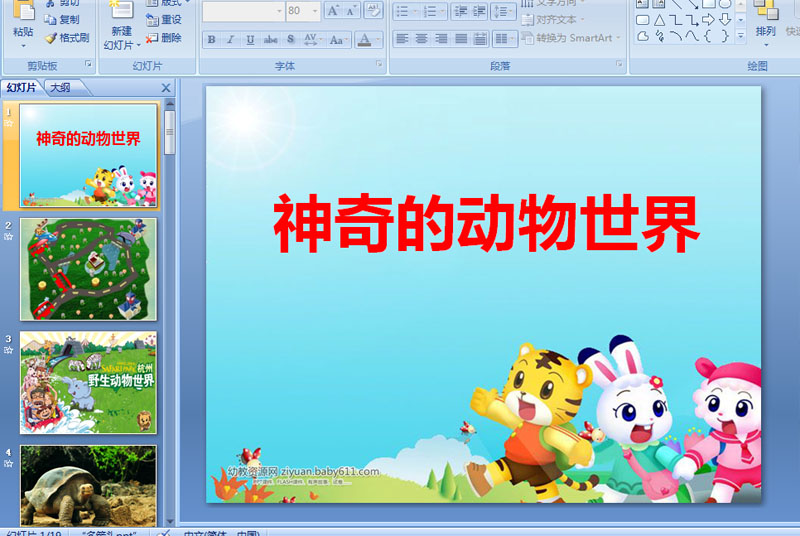800x536 pixels.
Task: Click the increase font size icon
Action: click(333, 11)
